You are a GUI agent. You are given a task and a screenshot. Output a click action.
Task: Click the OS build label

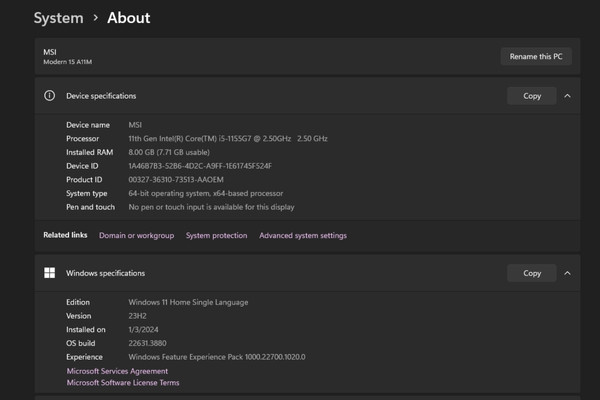click(80, 343)
